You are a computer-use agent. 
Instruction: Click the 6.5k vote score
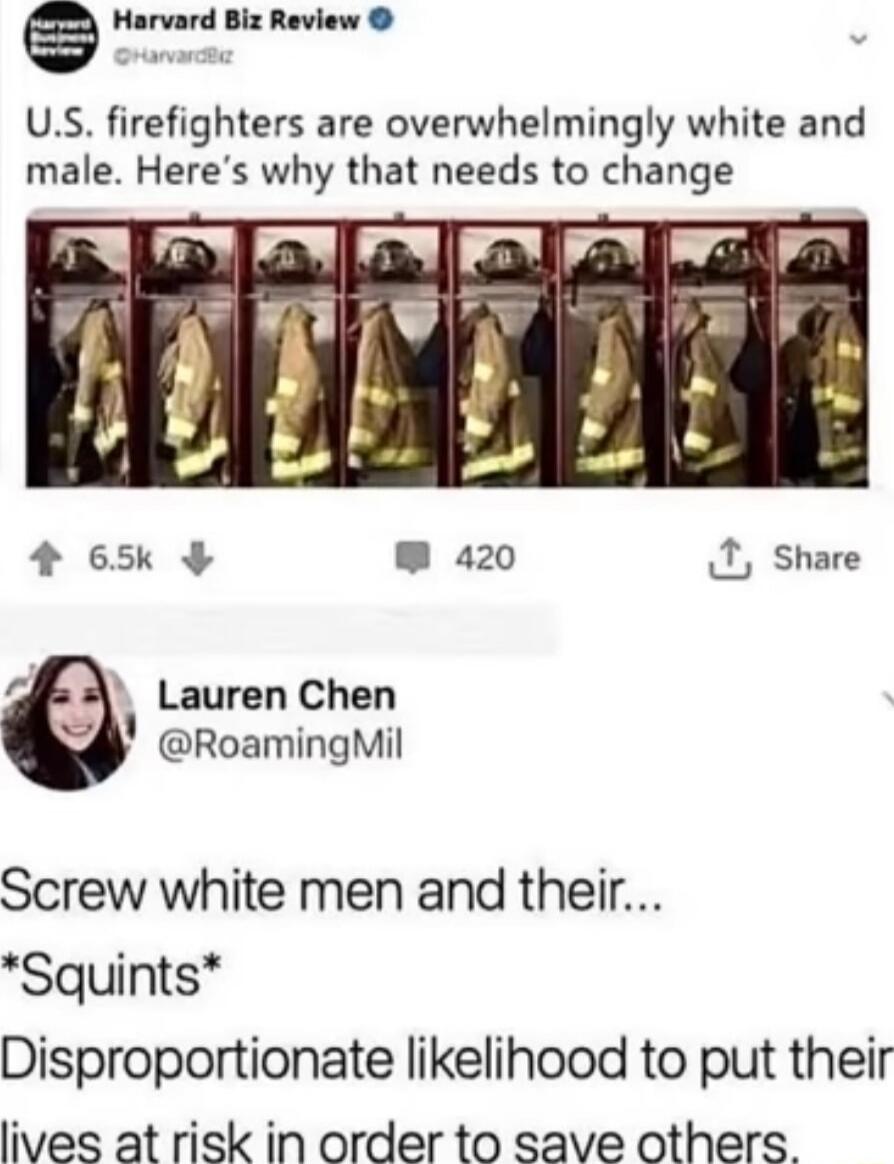pyautogui.click(x=120, y=559)
